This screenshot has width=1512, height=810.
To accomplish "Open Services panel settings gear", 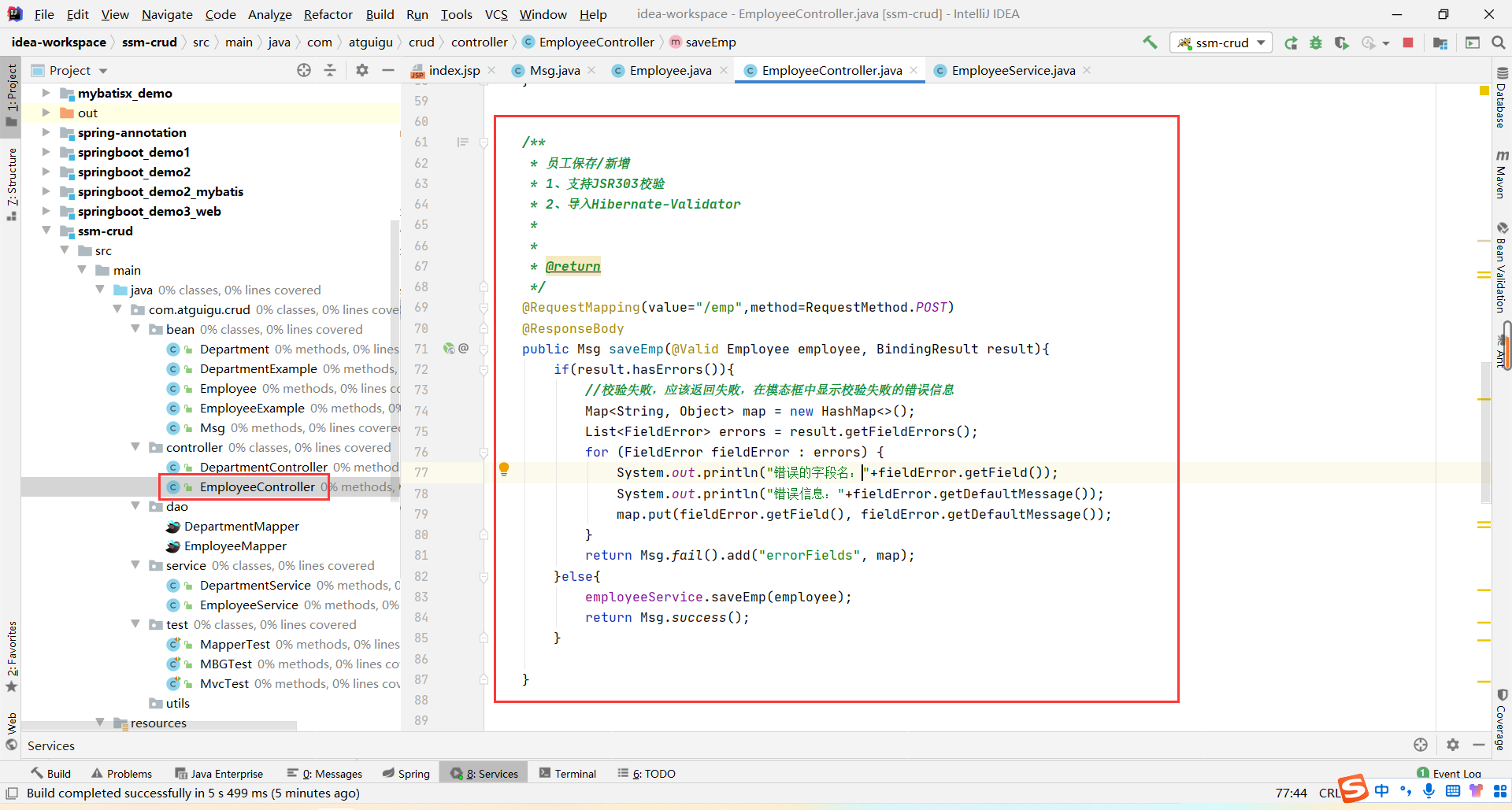I will tap(1453, 745).
